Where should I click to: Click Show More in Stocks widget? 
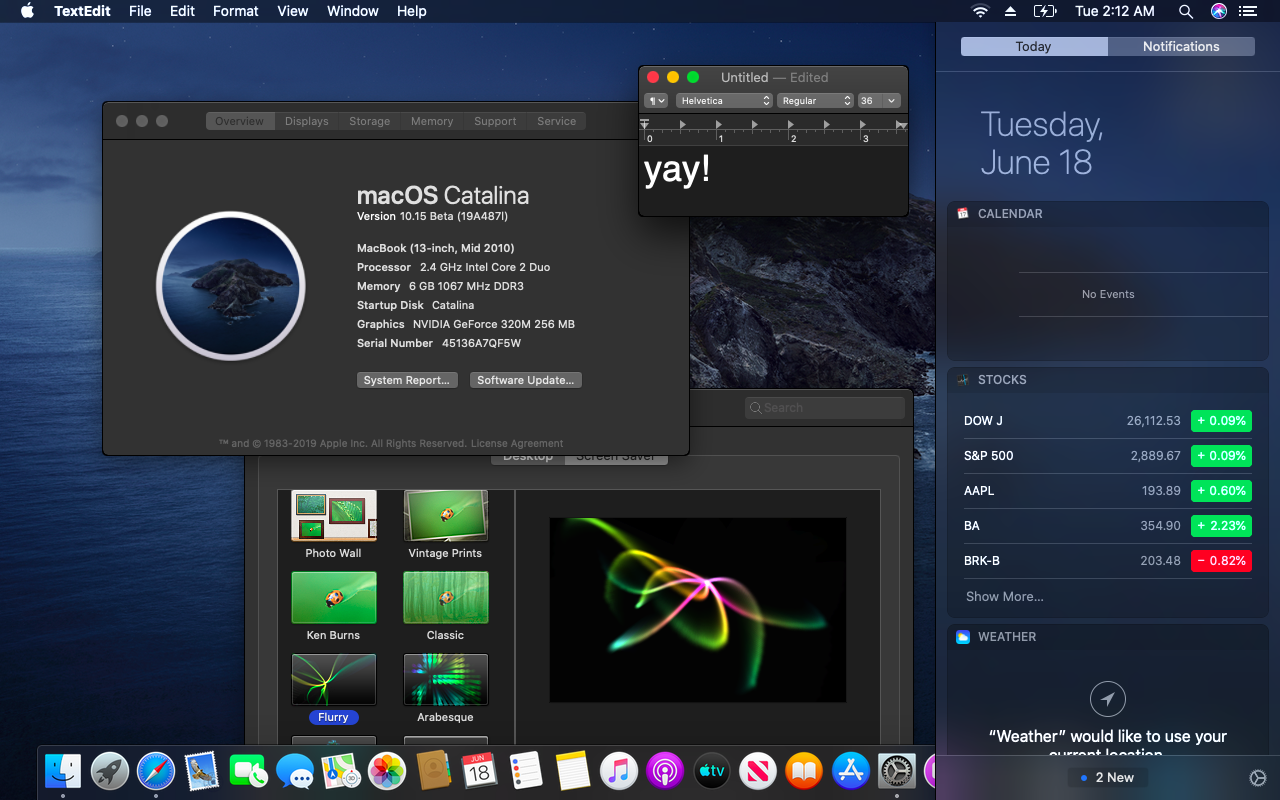(x=1005, y=596)
